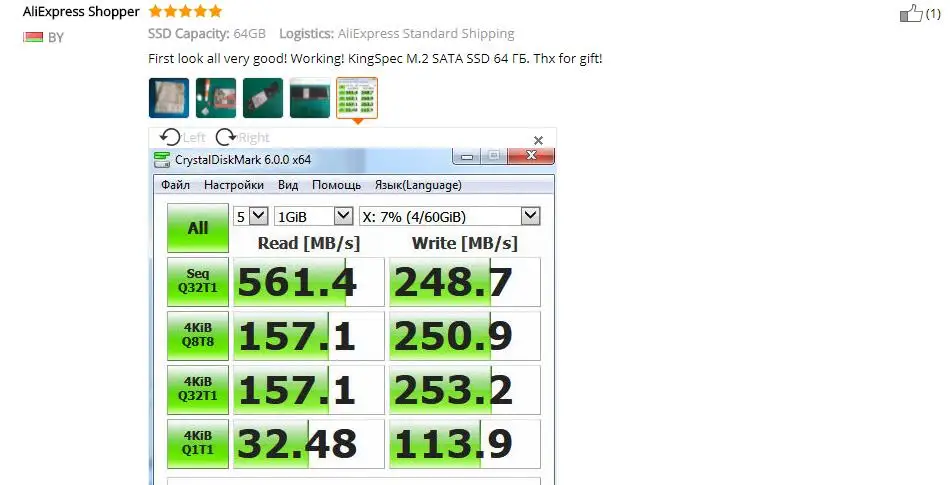
Task: Click the Belarus country flag icon
Action: pyautogui.click(x=33, y=38)
